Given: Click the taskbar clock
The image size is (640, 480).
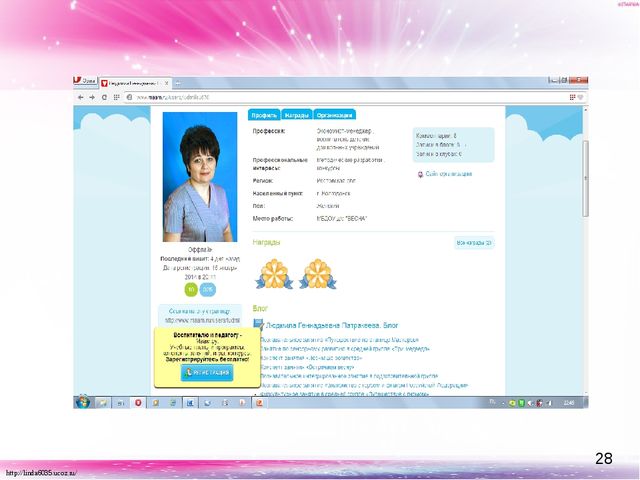Looking at the screenshot, I should (x=569, y=403).
